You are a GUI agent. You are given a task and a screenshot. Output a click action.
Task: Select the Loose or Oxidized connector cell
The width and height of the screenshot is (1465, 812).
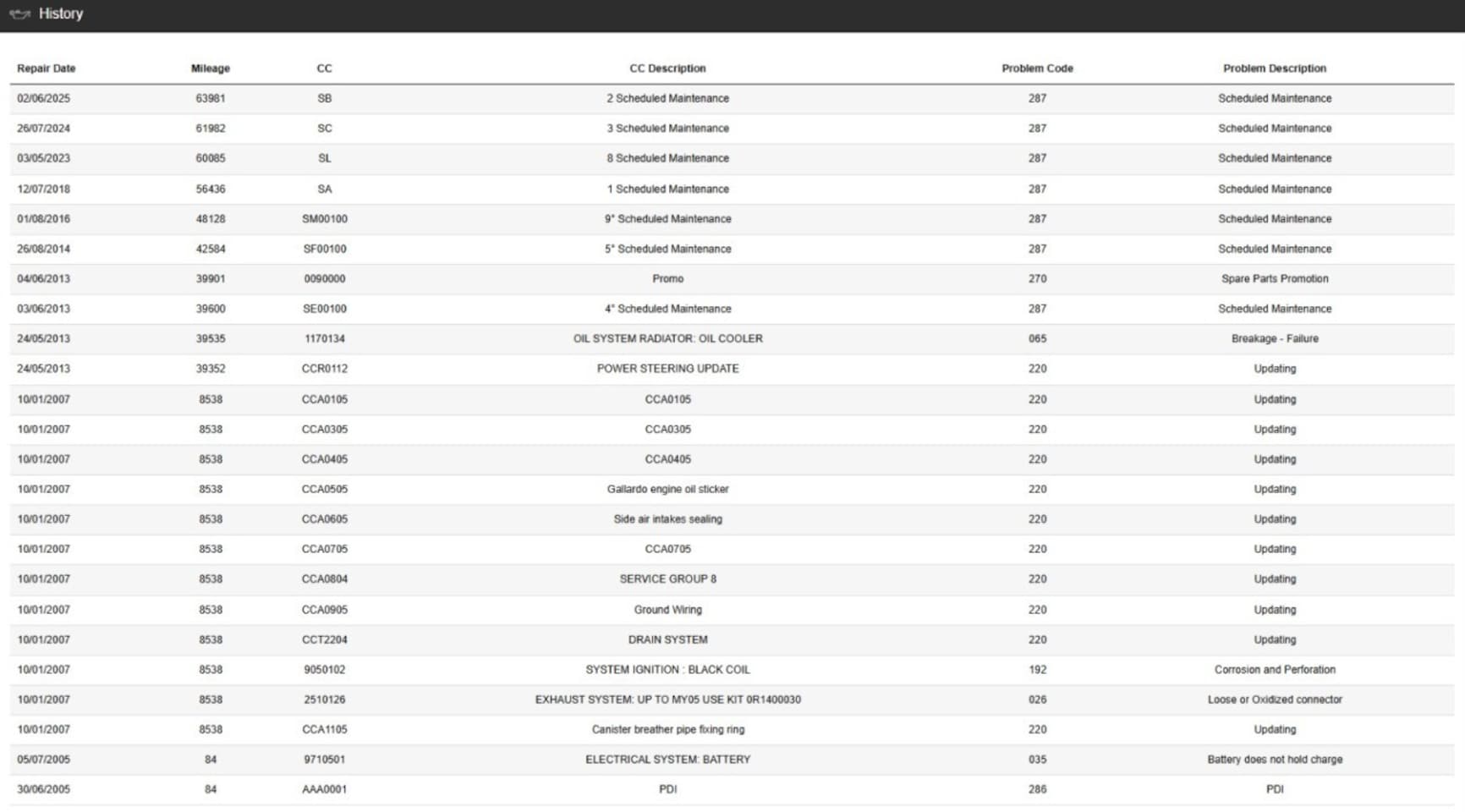tap(1274, 700)
